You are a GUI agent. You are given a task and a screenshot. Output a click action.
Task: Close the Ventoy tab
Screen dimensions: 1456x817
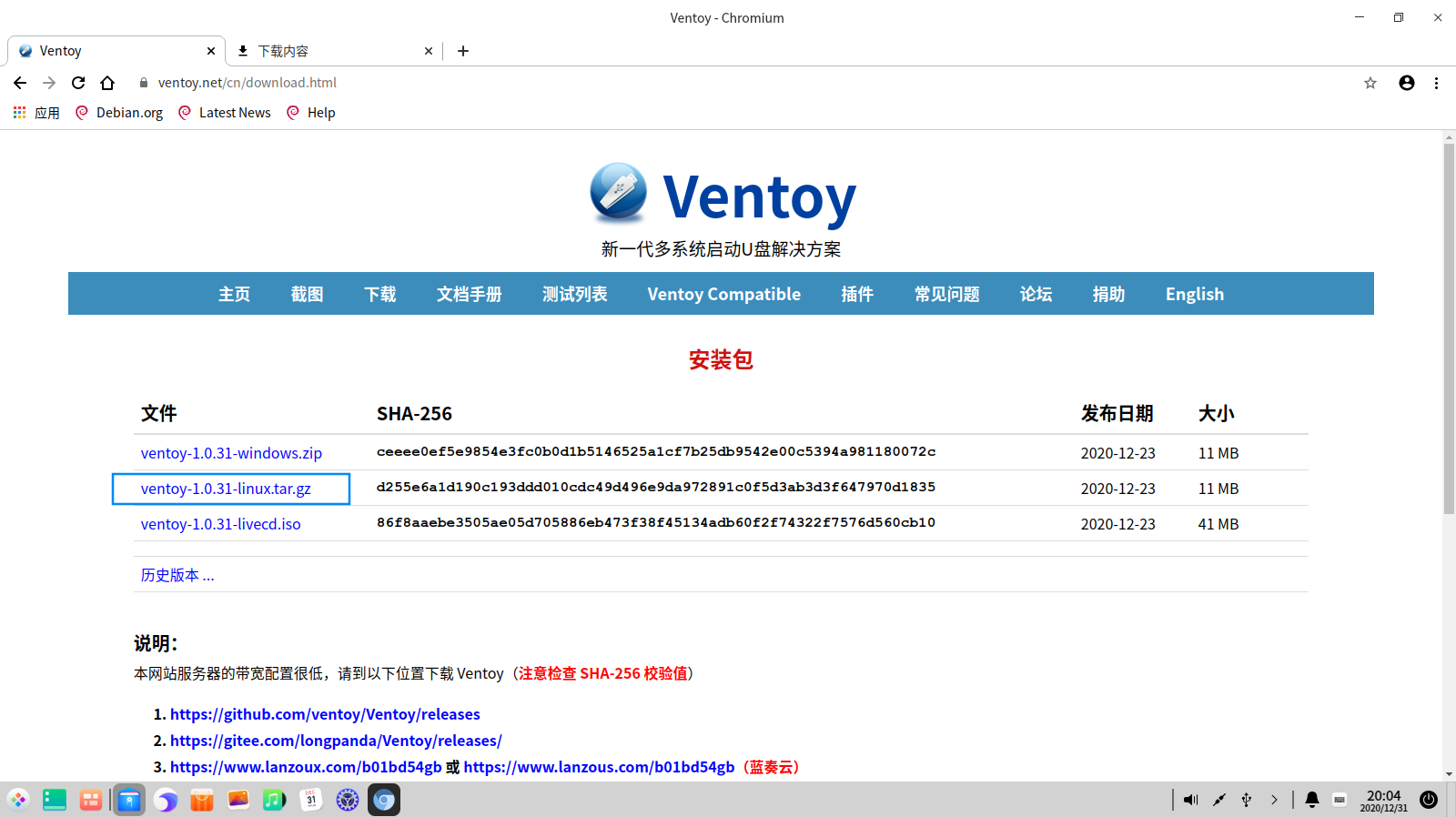pos(211,51)
